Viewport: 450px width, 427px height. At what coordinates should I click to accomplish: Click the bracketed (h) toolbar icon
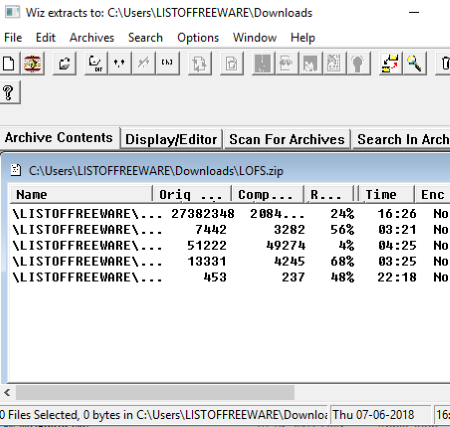(x=167, y=63)
